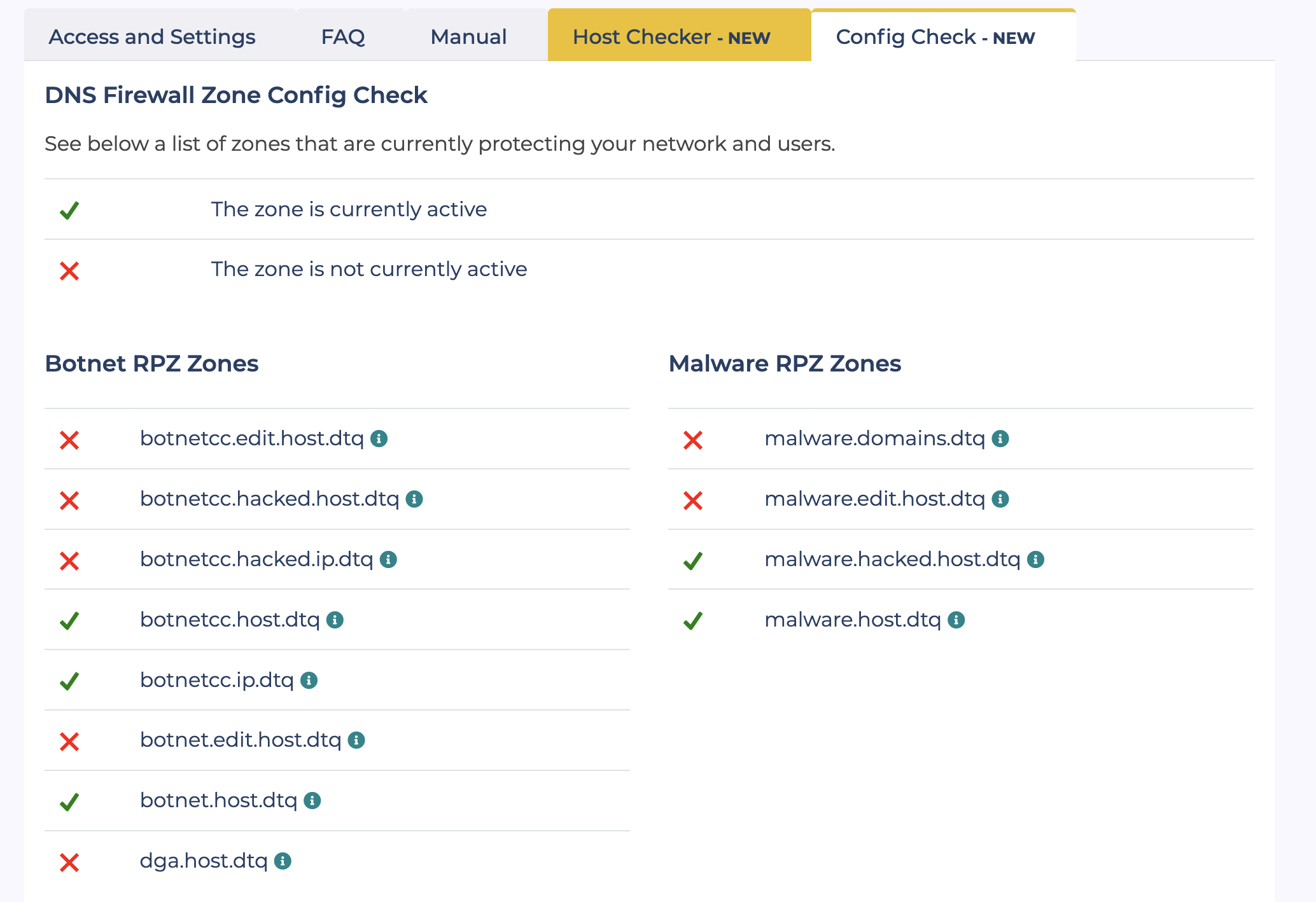Open the FAQ tab
Viewport: 1316px width, 902px height.
(x=343, y=37)
